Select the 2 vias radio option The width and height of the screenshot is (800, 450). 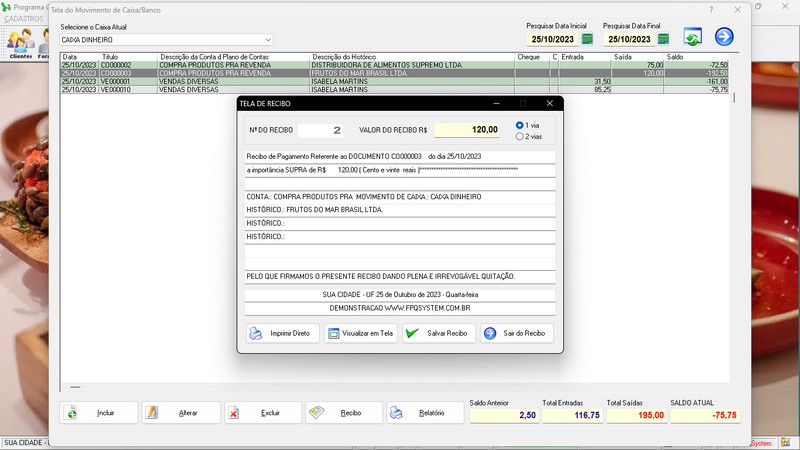519,136
